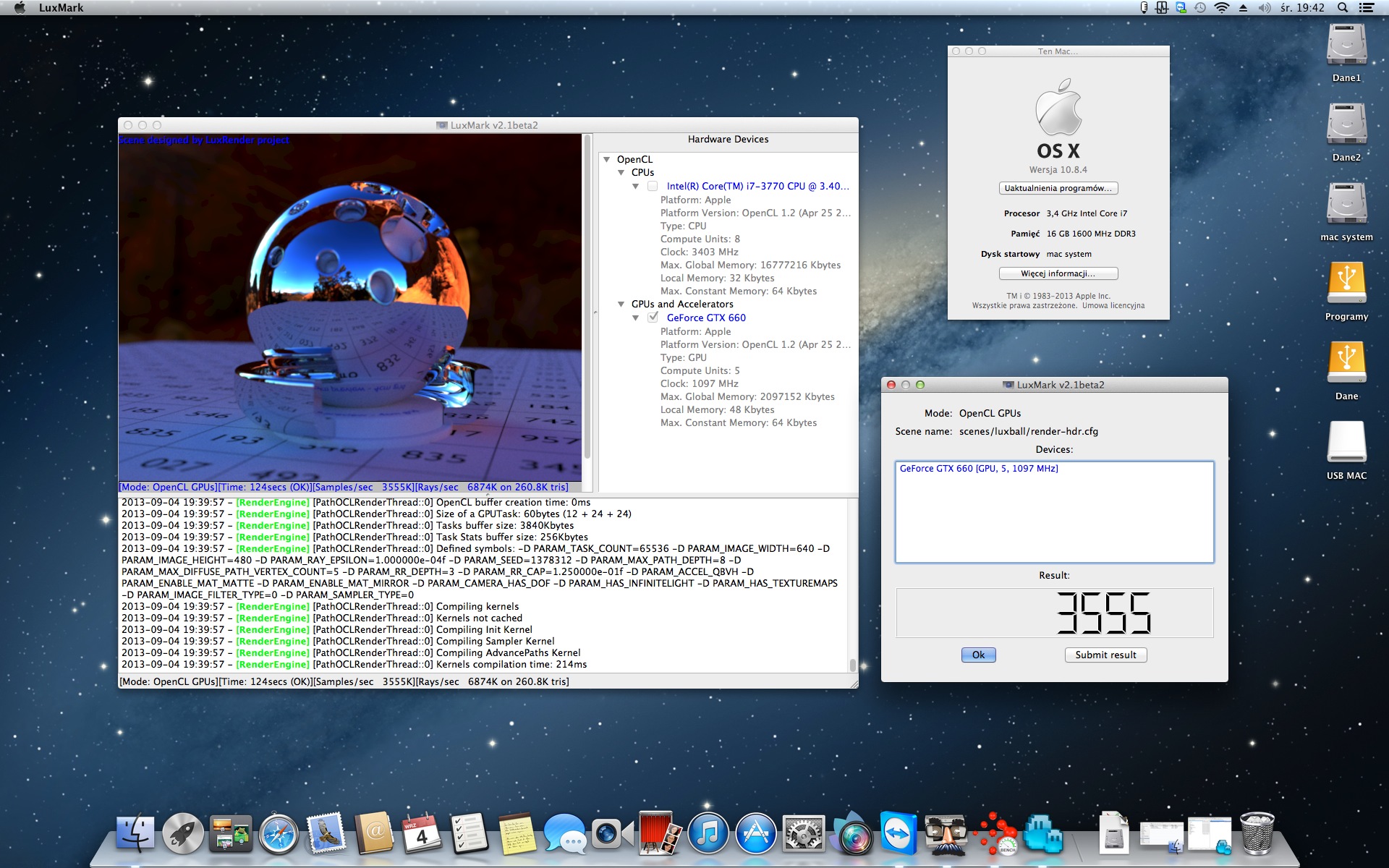This screenshot has width=1389, height=868.
Task: Open Mail app in the Dock
Action: (x=327, y=833)
